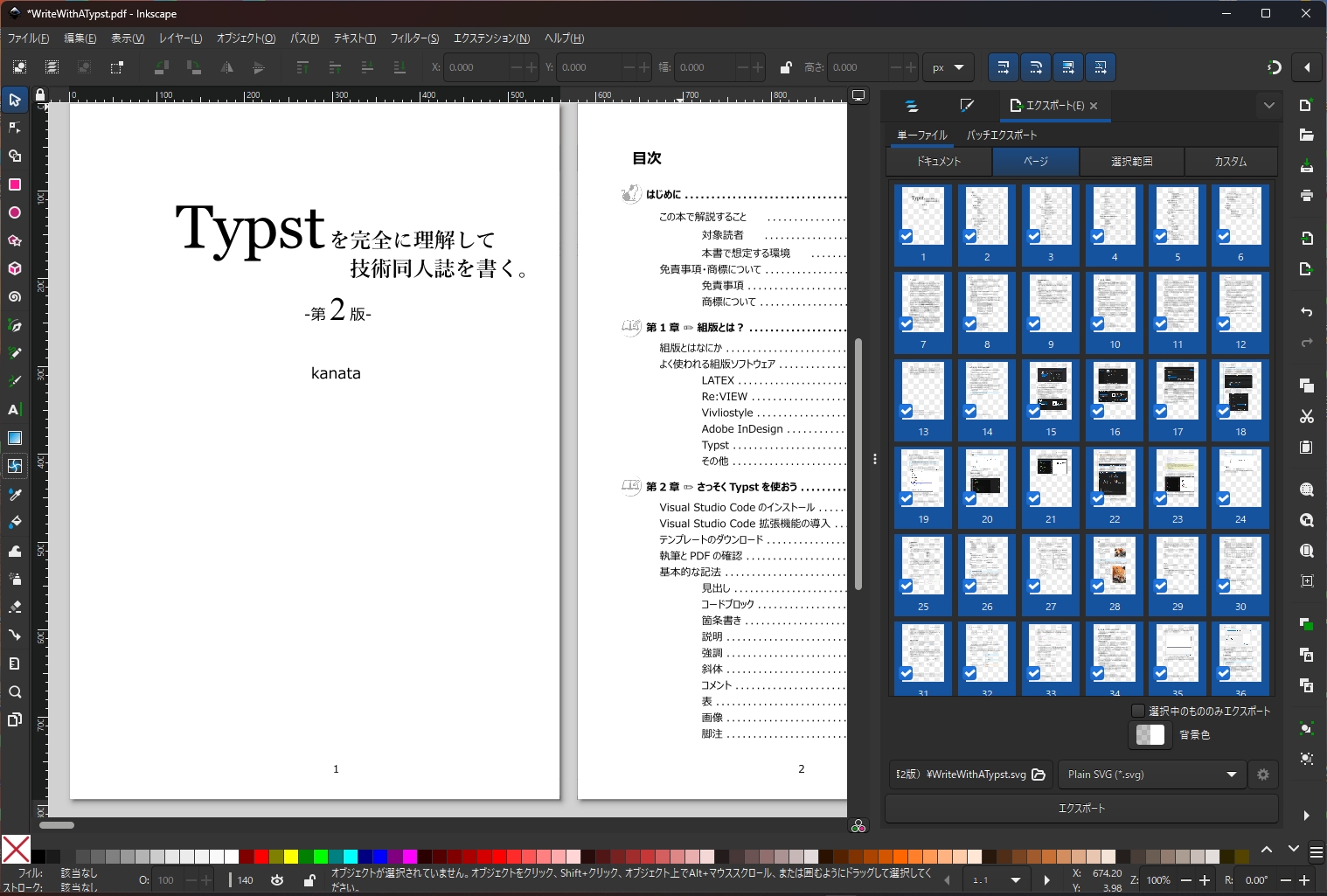Click the open file folder icon
This screenshot has height=896, width=1327.
pyautogui.click(x=1306, y=135)
